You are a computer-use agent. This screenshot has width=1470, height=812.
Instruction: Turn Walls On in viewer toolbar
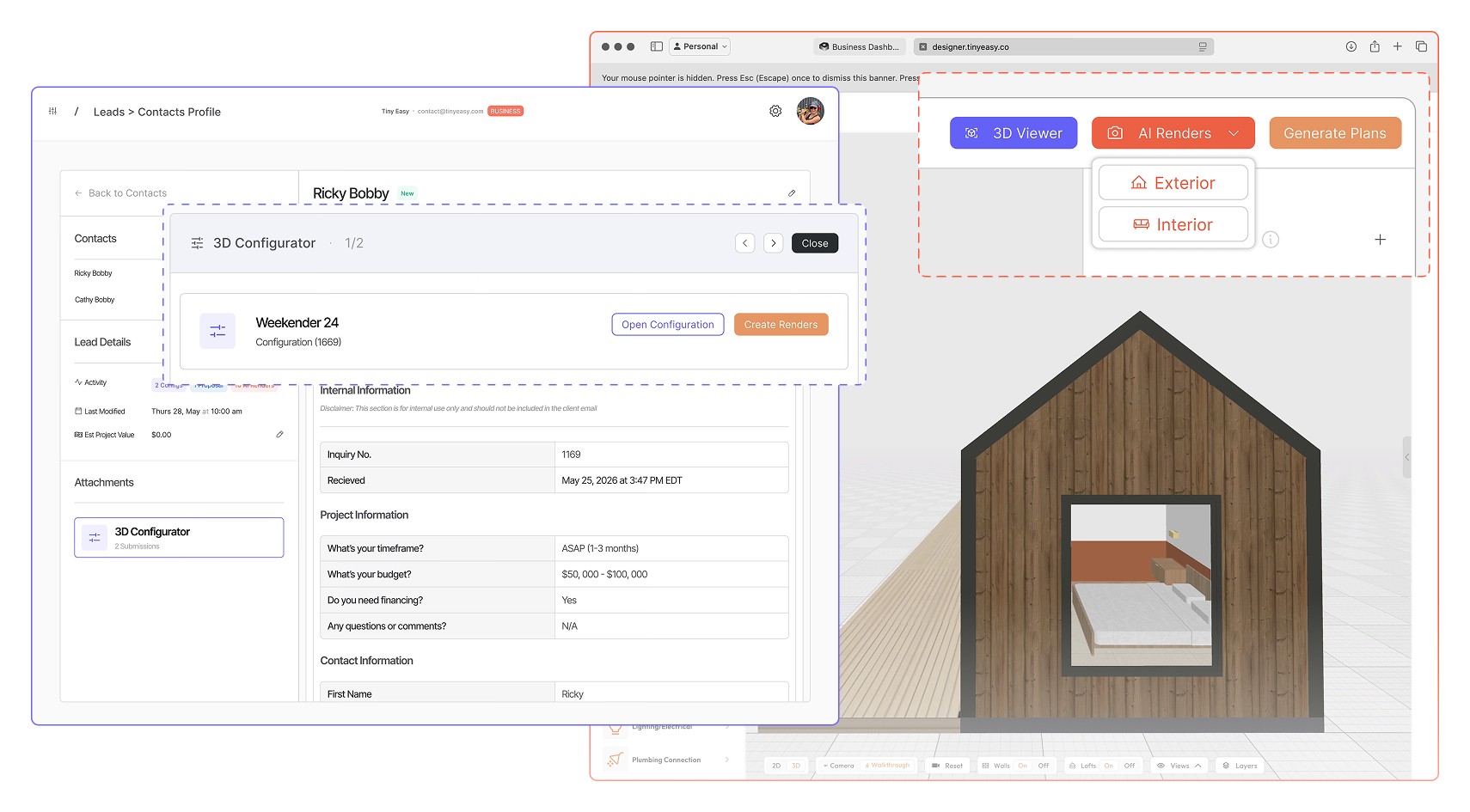tap(1022, 766)
